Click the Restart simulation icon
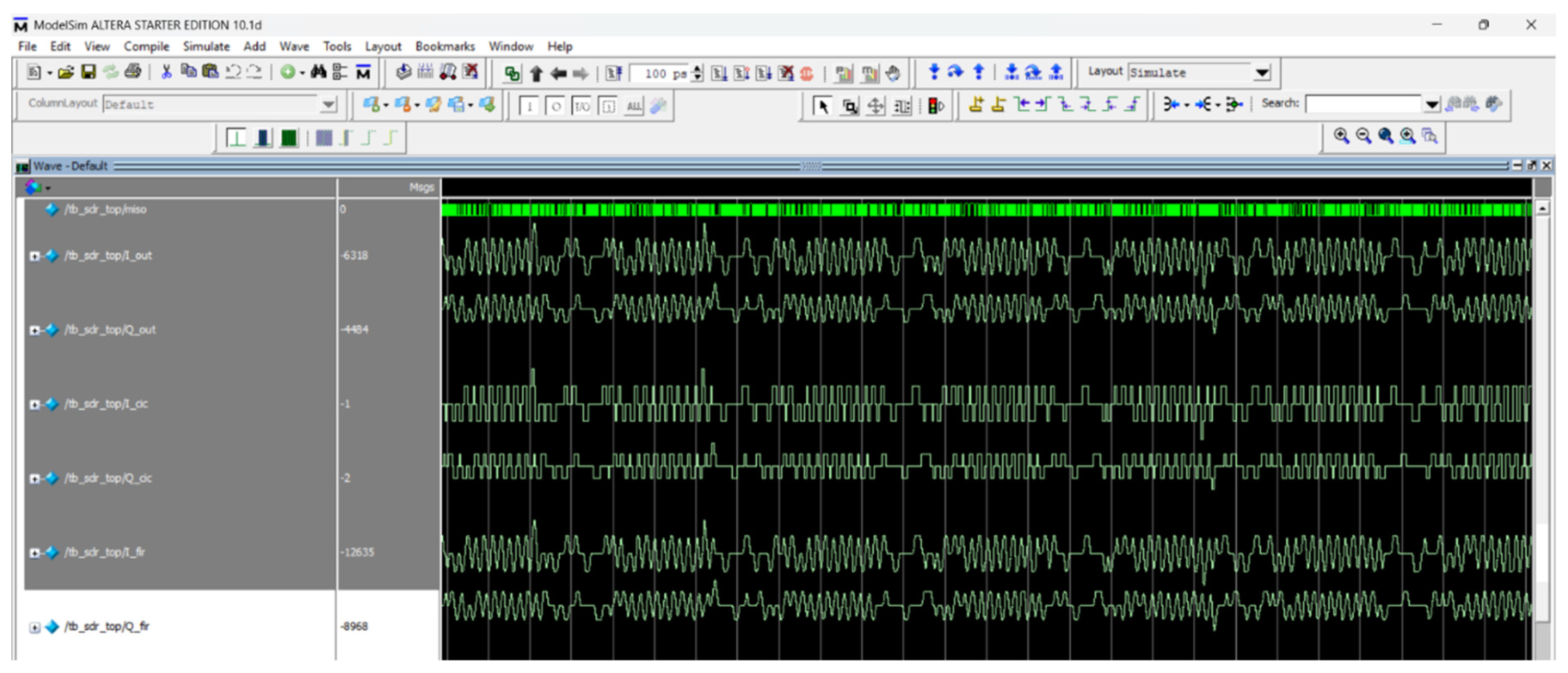Image resolution: width=1568 pixels, height=673 pixels. point(613,74)
